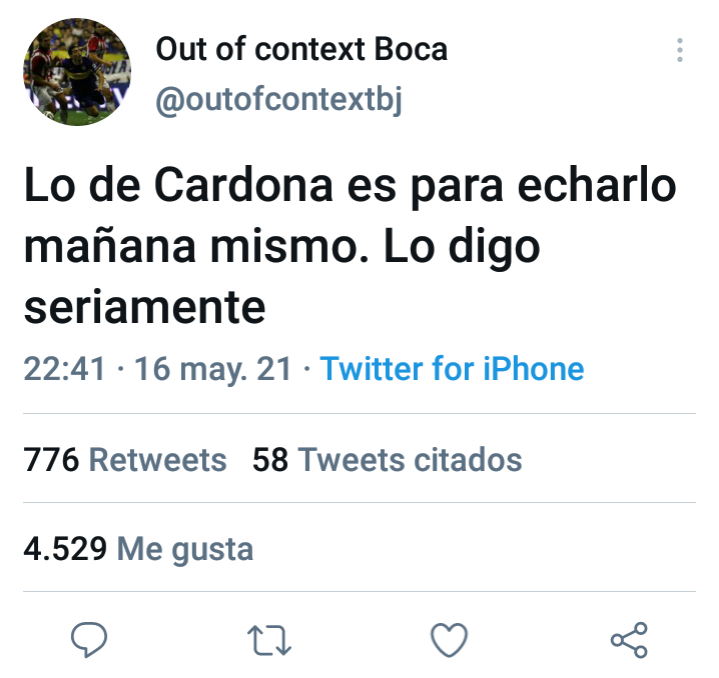Visit the @outofcontextbj handle
Screen dimensions: 719x678
[279, 99]
